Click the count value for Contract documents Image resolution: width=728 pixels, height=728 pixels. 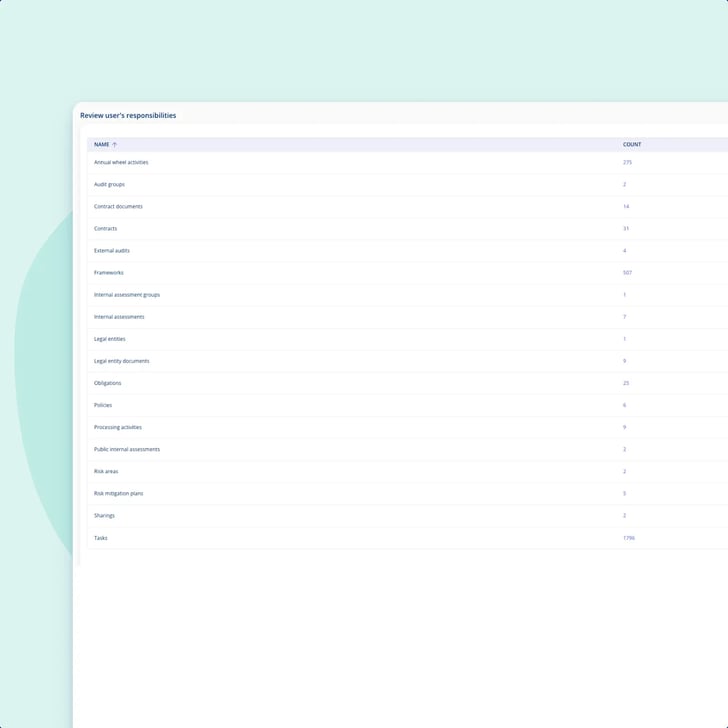click(626, 207)
